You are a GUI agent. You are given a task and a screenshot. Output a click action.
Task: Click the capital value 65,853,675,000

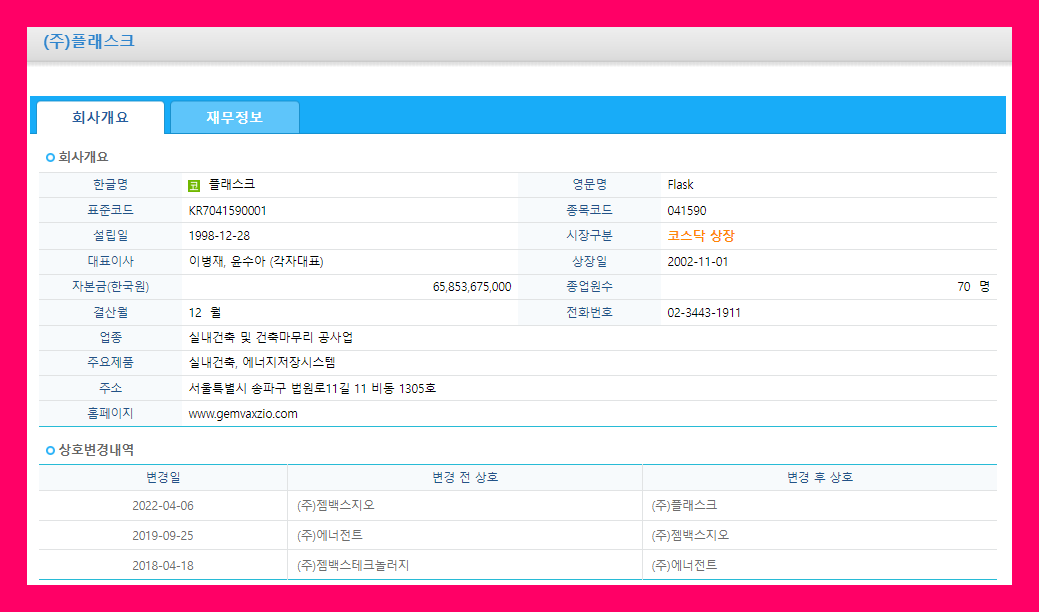click(x=472, y=287)
